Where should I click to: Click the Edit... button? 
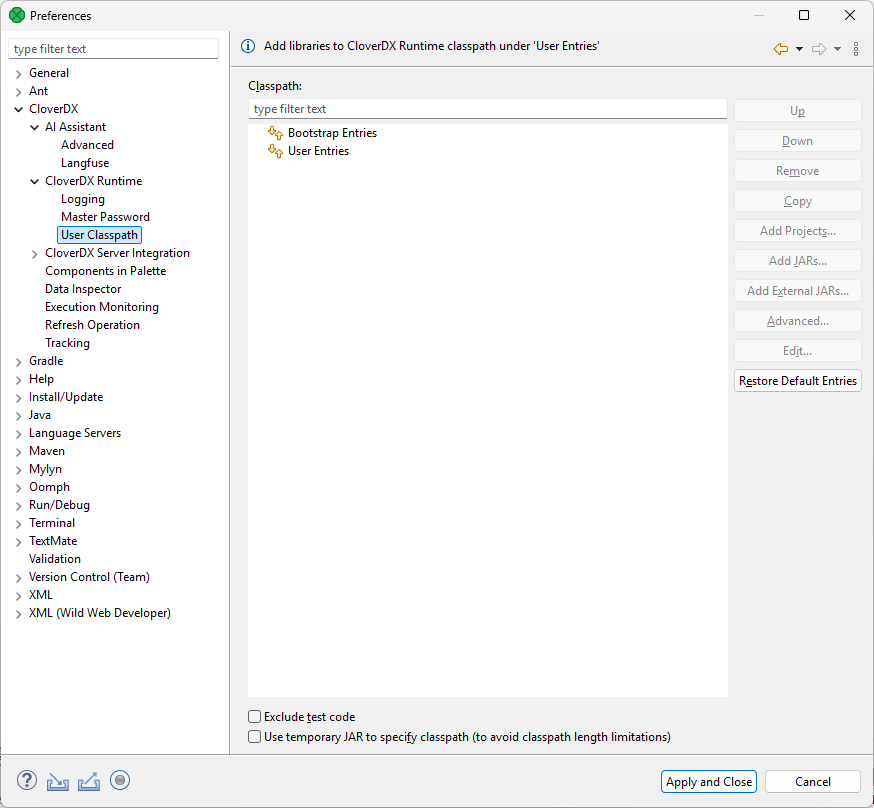click(798, 351)
